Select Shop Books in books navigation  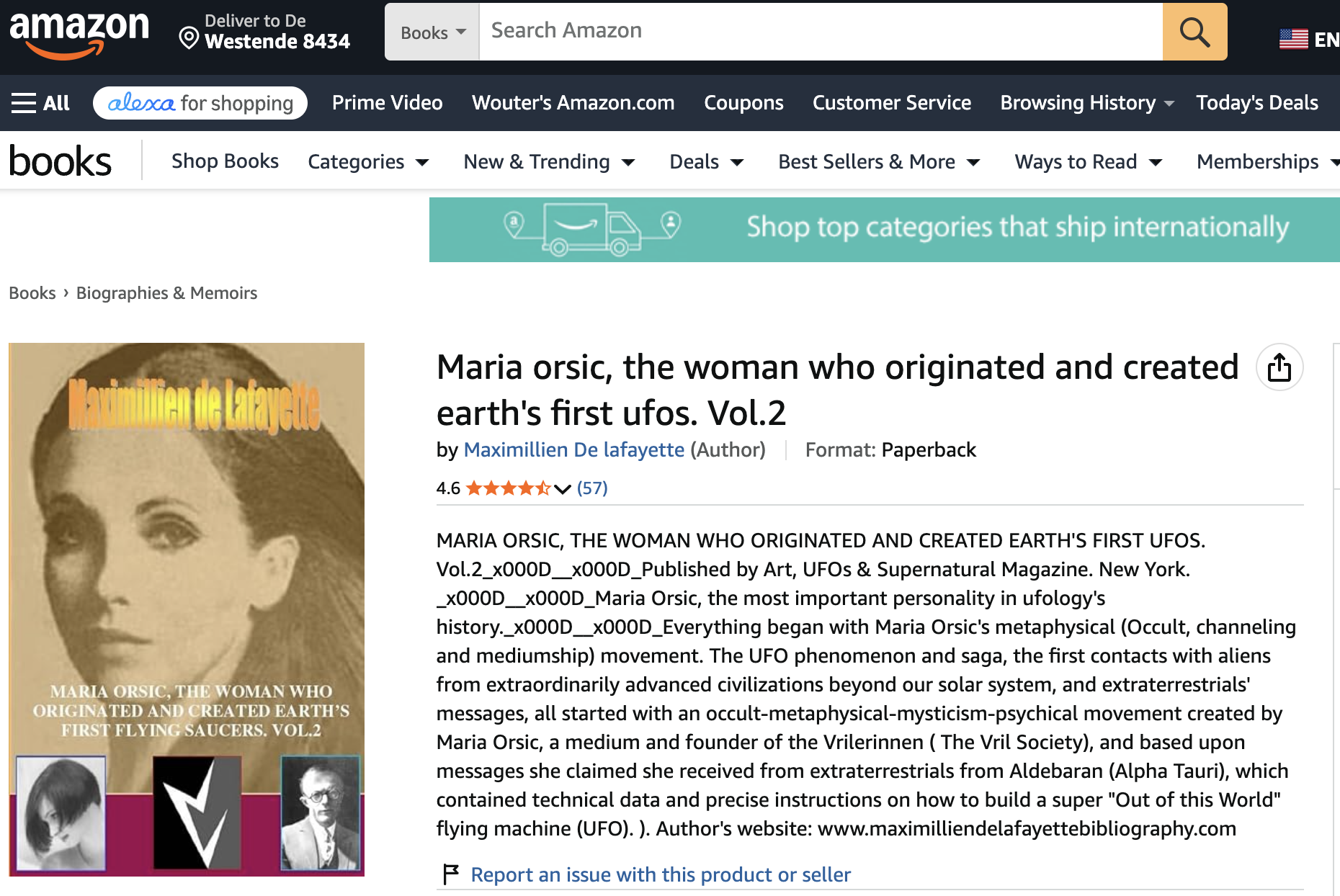click(225, 161)
